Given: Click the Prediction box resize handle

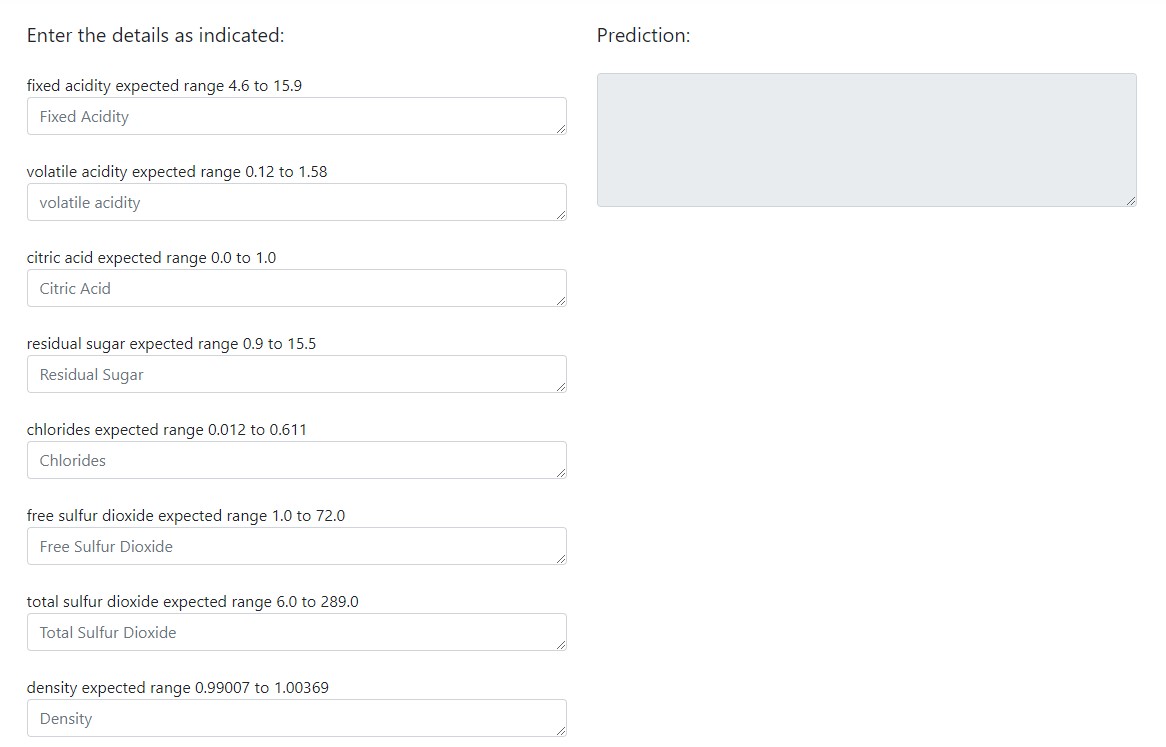Looking at the screenshot, I should (x=1131, y=201).
